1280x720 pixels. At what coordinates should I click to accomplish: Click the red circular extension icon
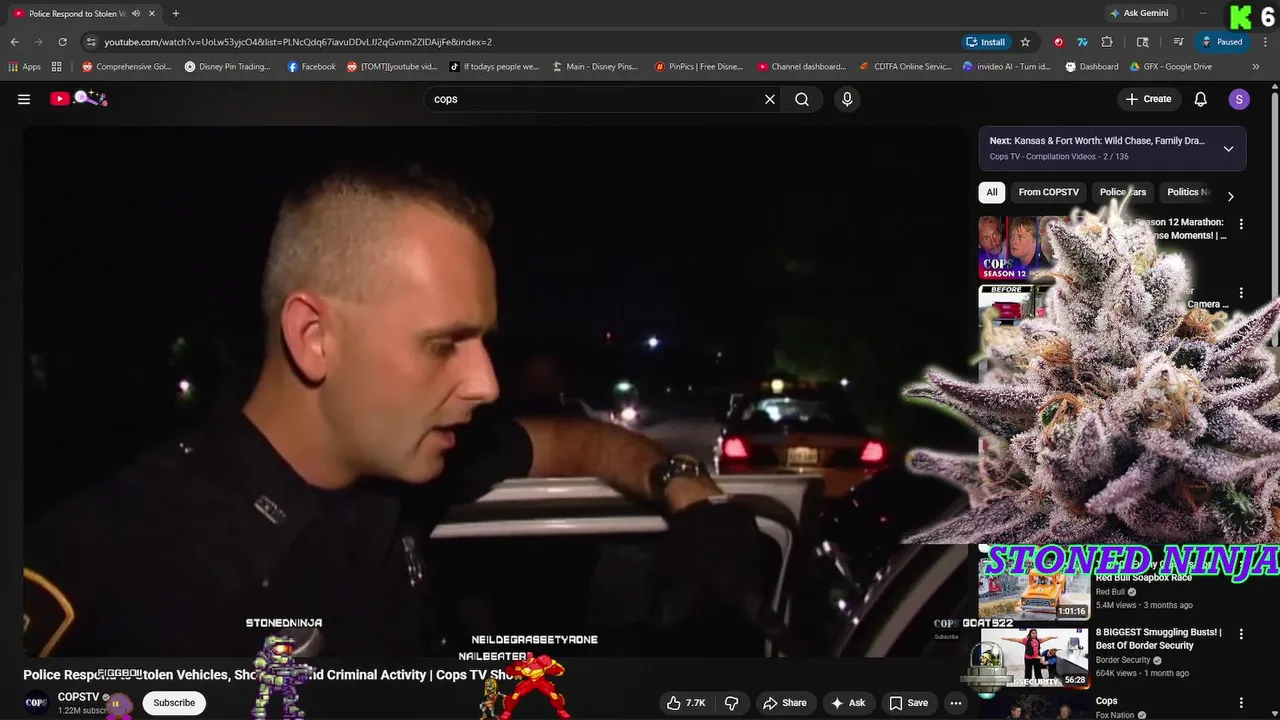pos(1059,42)
